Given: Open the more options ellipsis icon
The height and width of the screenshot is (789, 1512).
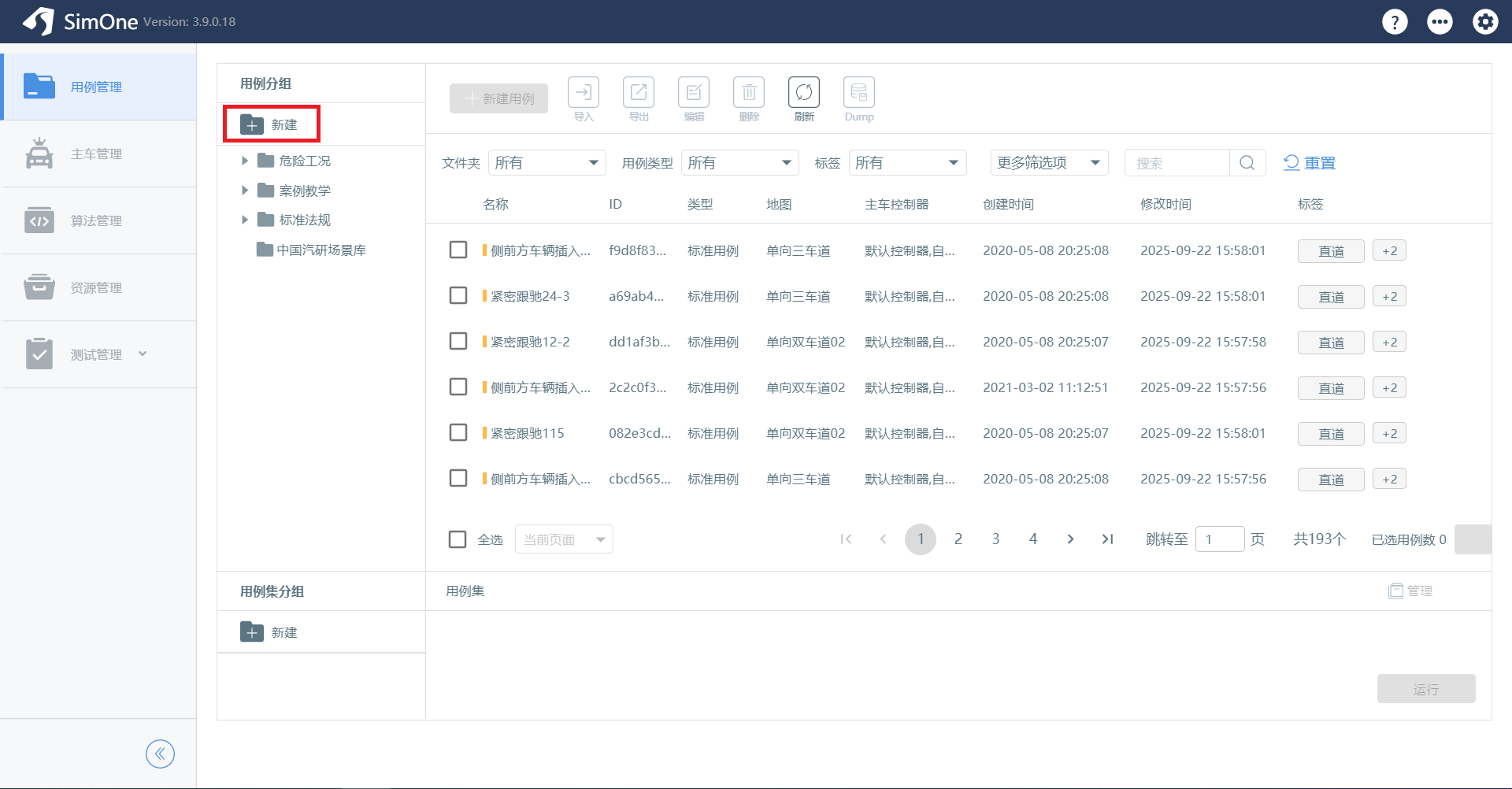Looking at the screenshot, I should (x=1440, y=21).
